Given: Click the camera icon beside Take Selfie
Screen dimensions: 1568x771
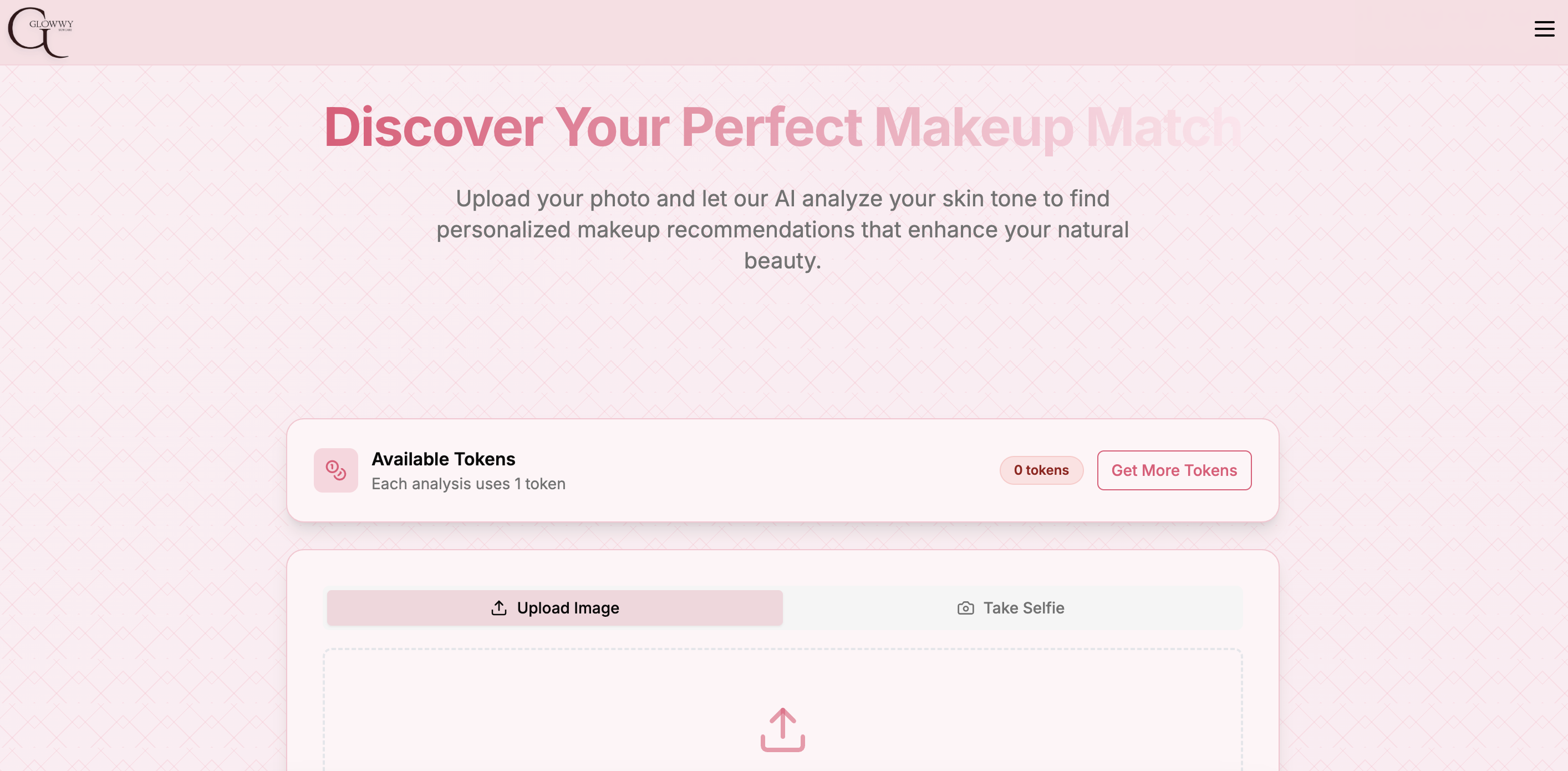Looking at the screenshot, I should pos(965,608).
